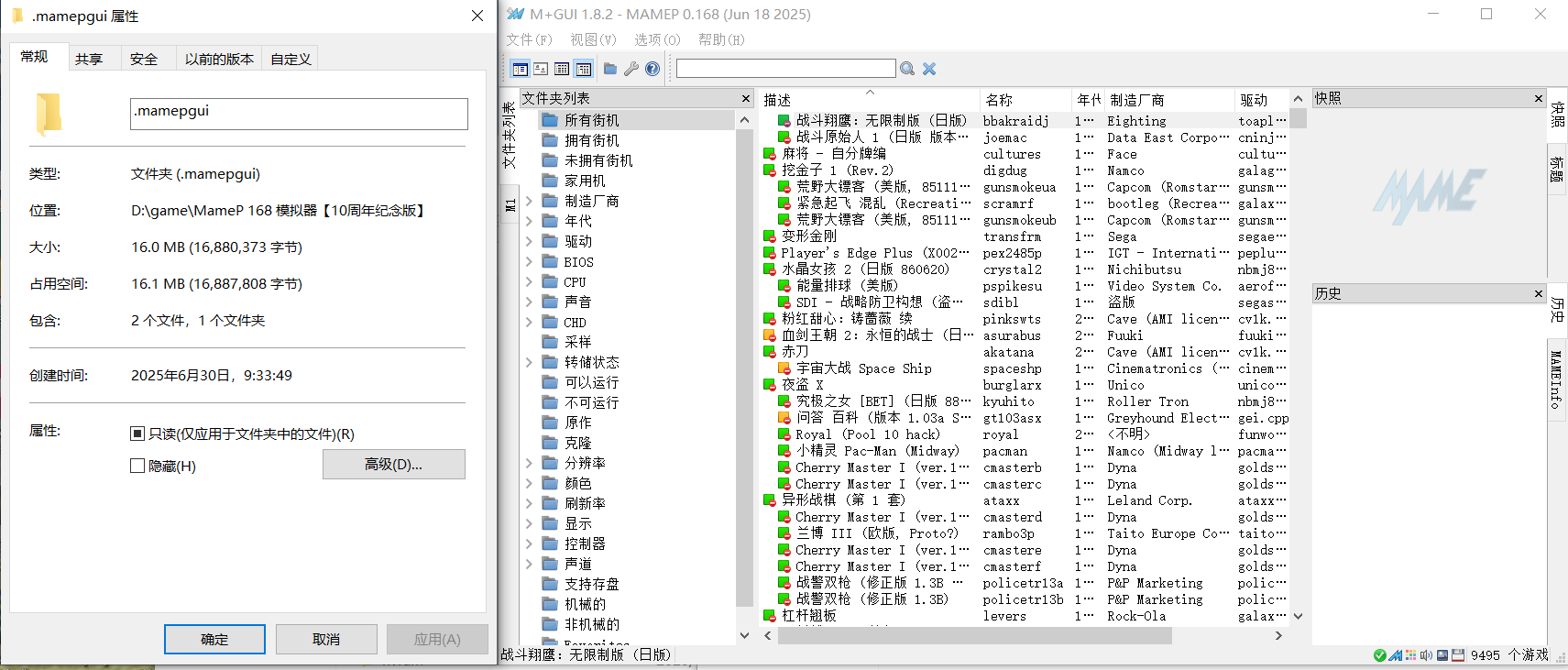The image size is (1568, 670).
Task: Open the 选项(O) menu
Action: tap(657, 39)
